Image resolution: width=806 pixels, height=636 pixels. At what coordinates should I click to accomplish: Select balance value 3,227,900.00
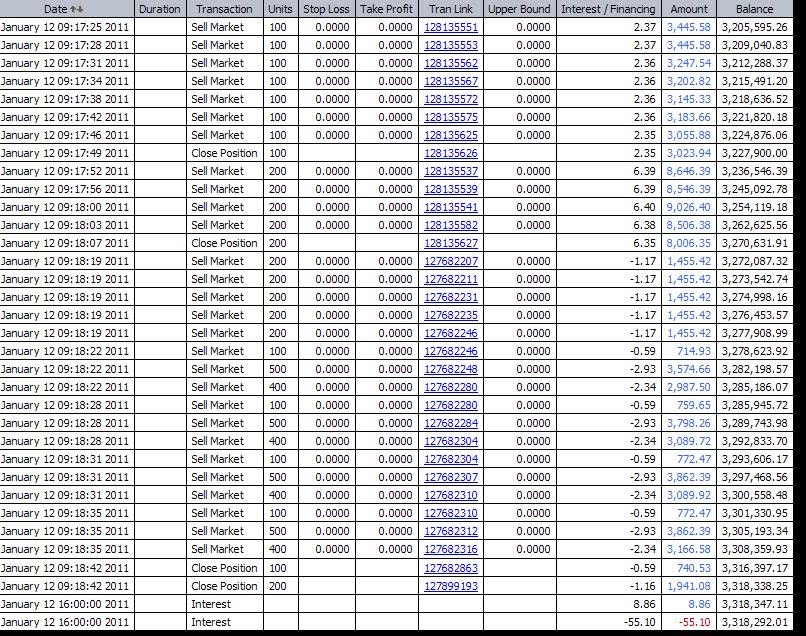[755, 153]
